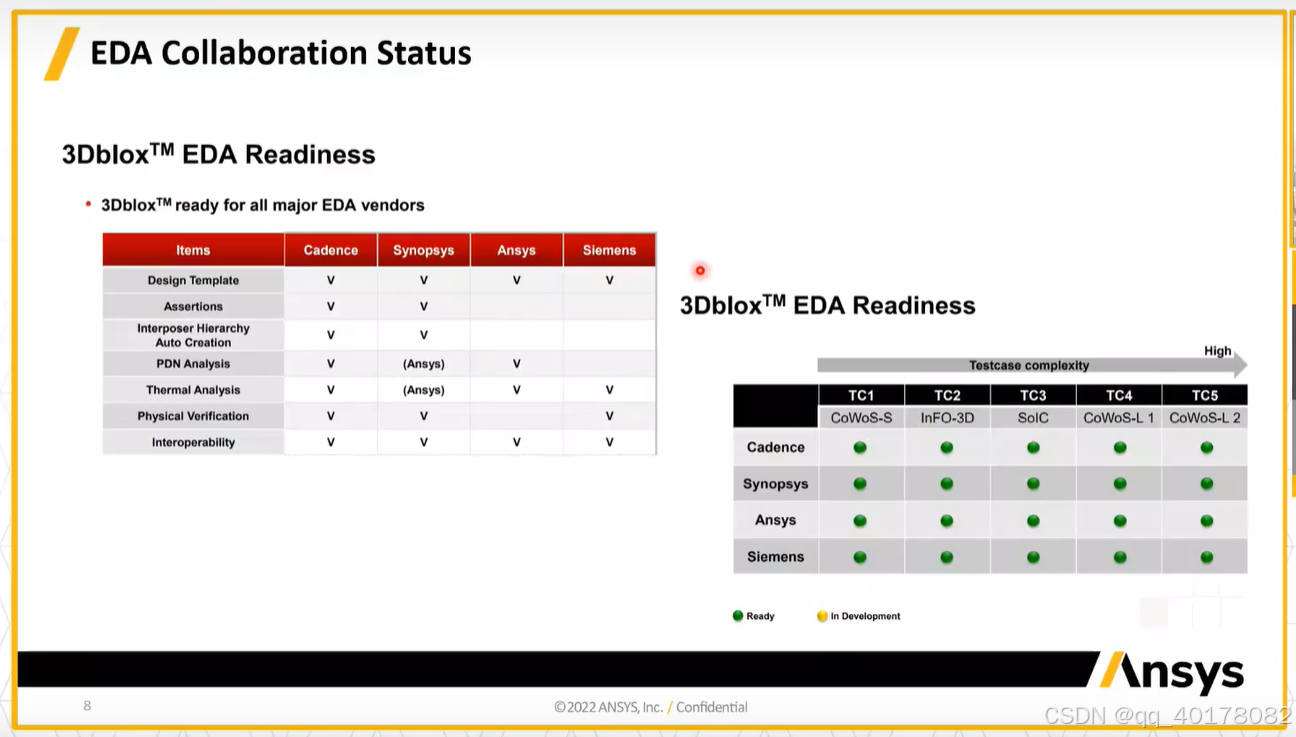Click the 'TC4' column header
This screenshot has width=1296, height=737.
(1119, 395)
